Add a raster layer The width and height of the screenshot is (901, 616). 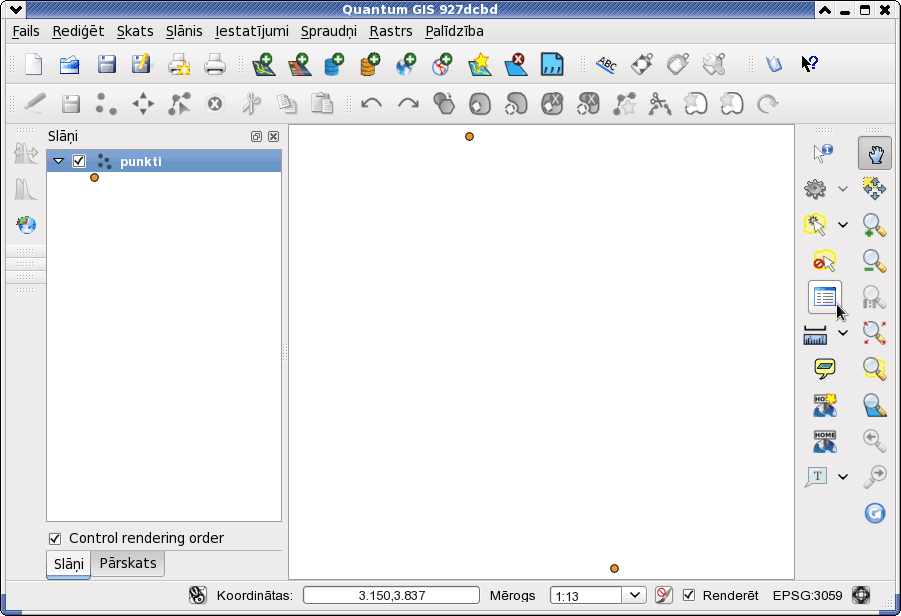[x=299, y=64]
